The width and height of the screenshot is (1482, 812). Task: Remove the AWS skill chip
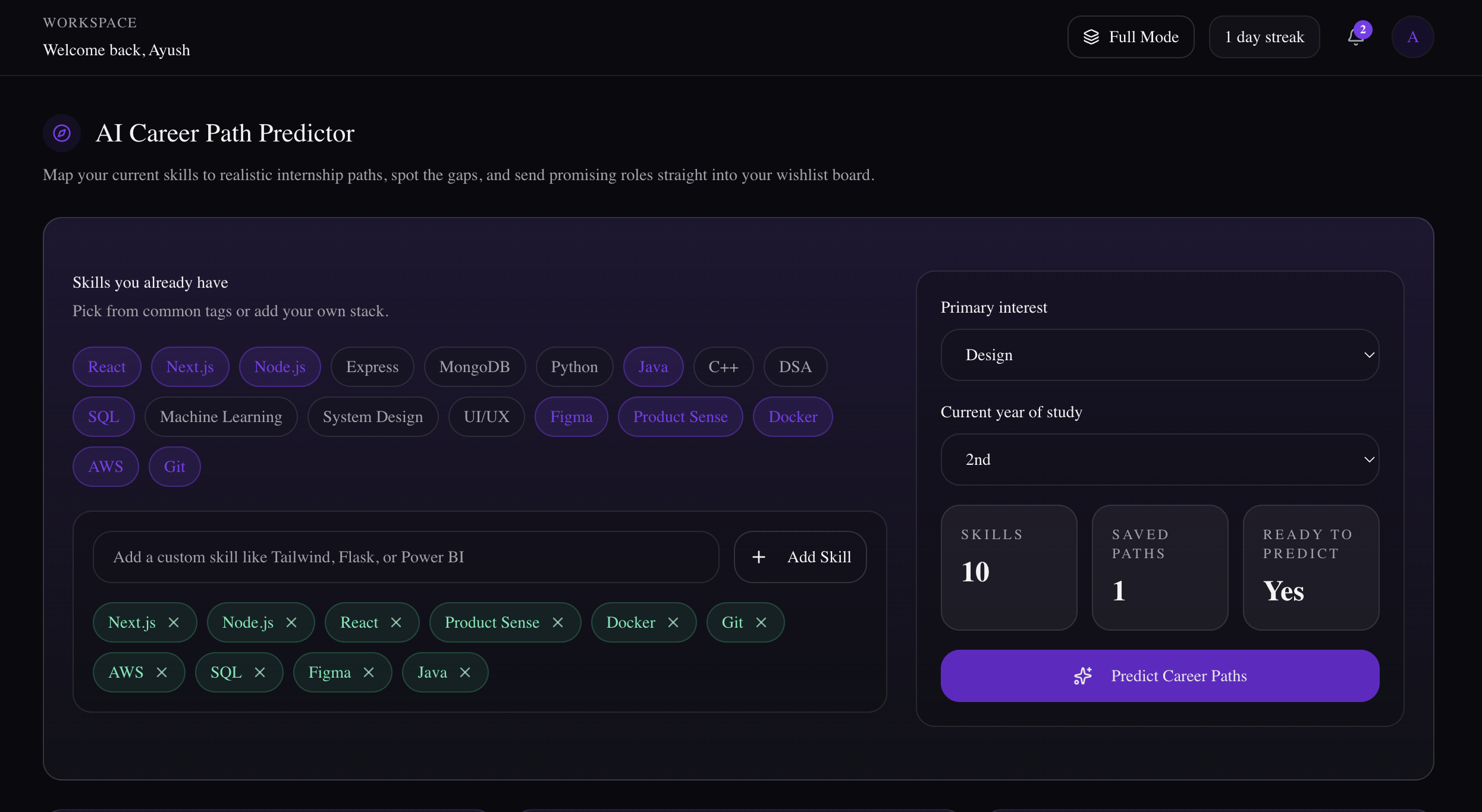pos(162,672)
